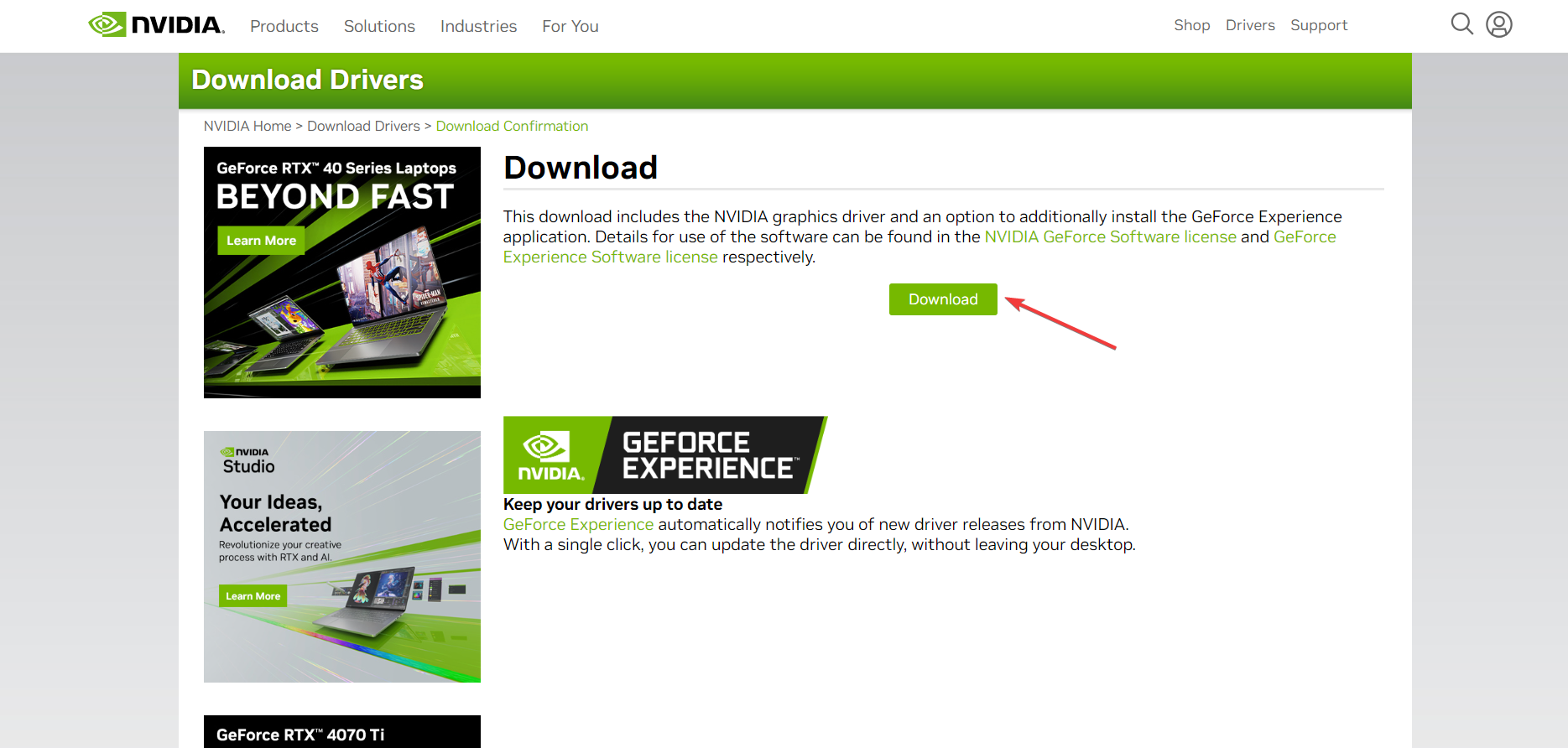This screenshot has height=748, width=1568.
Task: Open the Products menu
Action: (284, 26)
